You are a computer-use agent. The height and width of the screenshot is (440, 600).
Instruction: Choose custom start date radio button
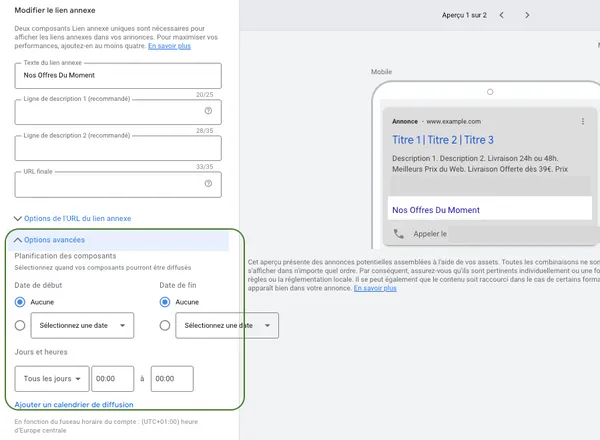click(x=20, y=326)
